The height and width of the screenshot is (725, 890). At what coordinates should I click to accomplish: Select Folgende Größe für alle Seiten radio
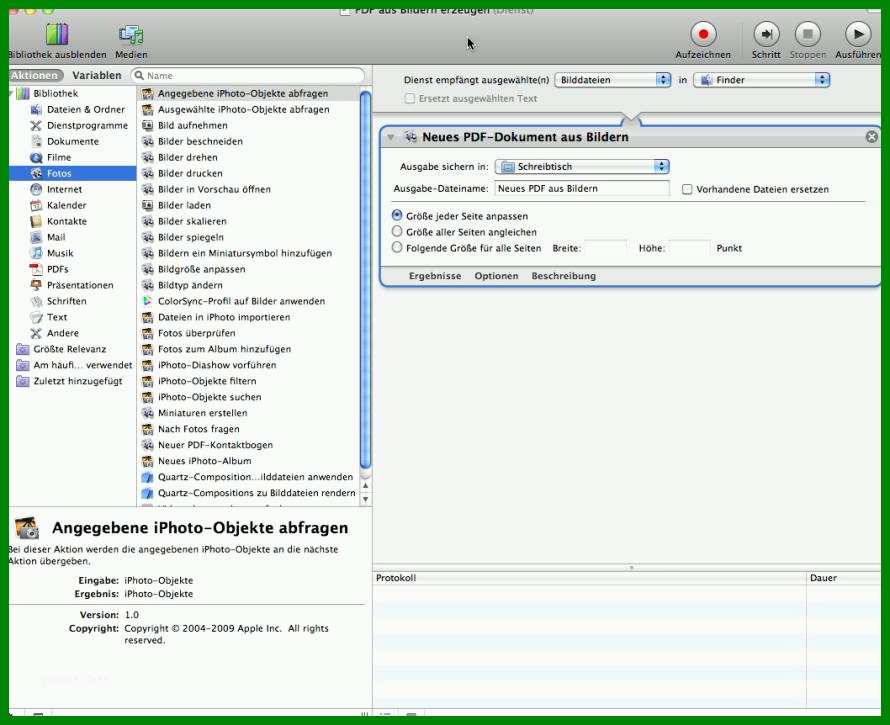point(397,247)
